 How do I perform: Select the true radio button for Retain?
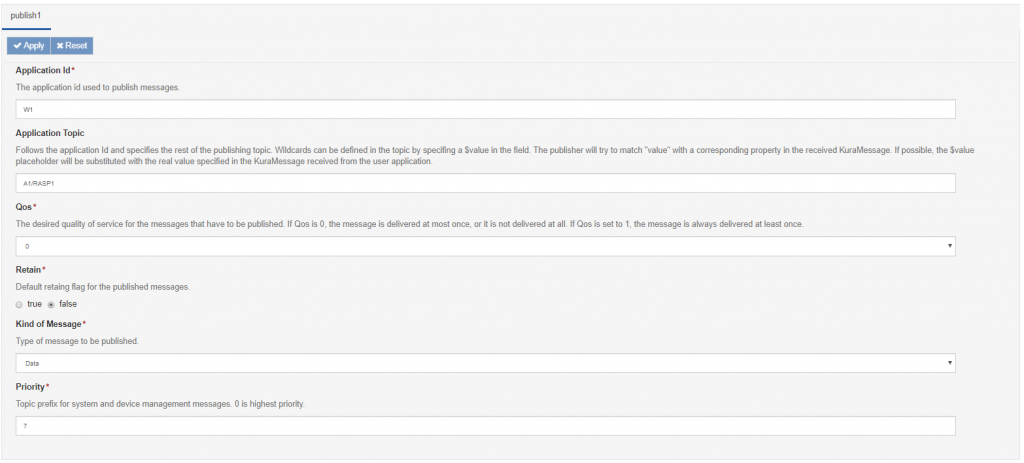[19, 304]
